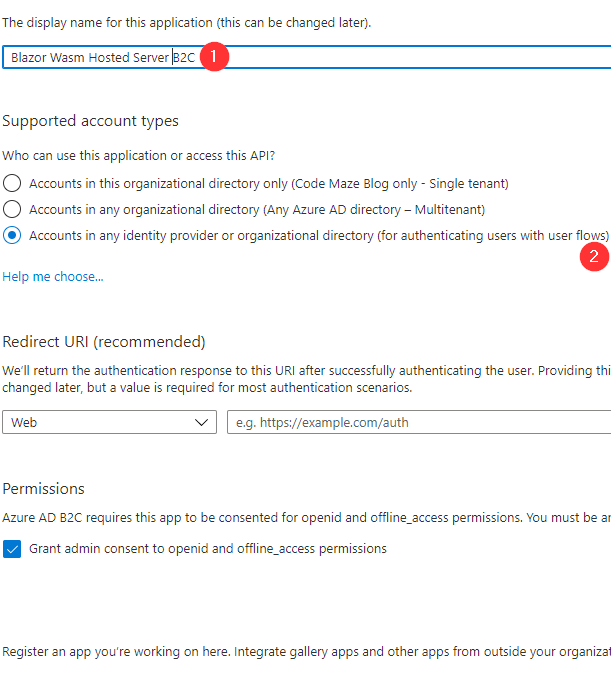Click the Supported account types heading
Viewport: 611px width, 675px height.
(x=91, y=121)
